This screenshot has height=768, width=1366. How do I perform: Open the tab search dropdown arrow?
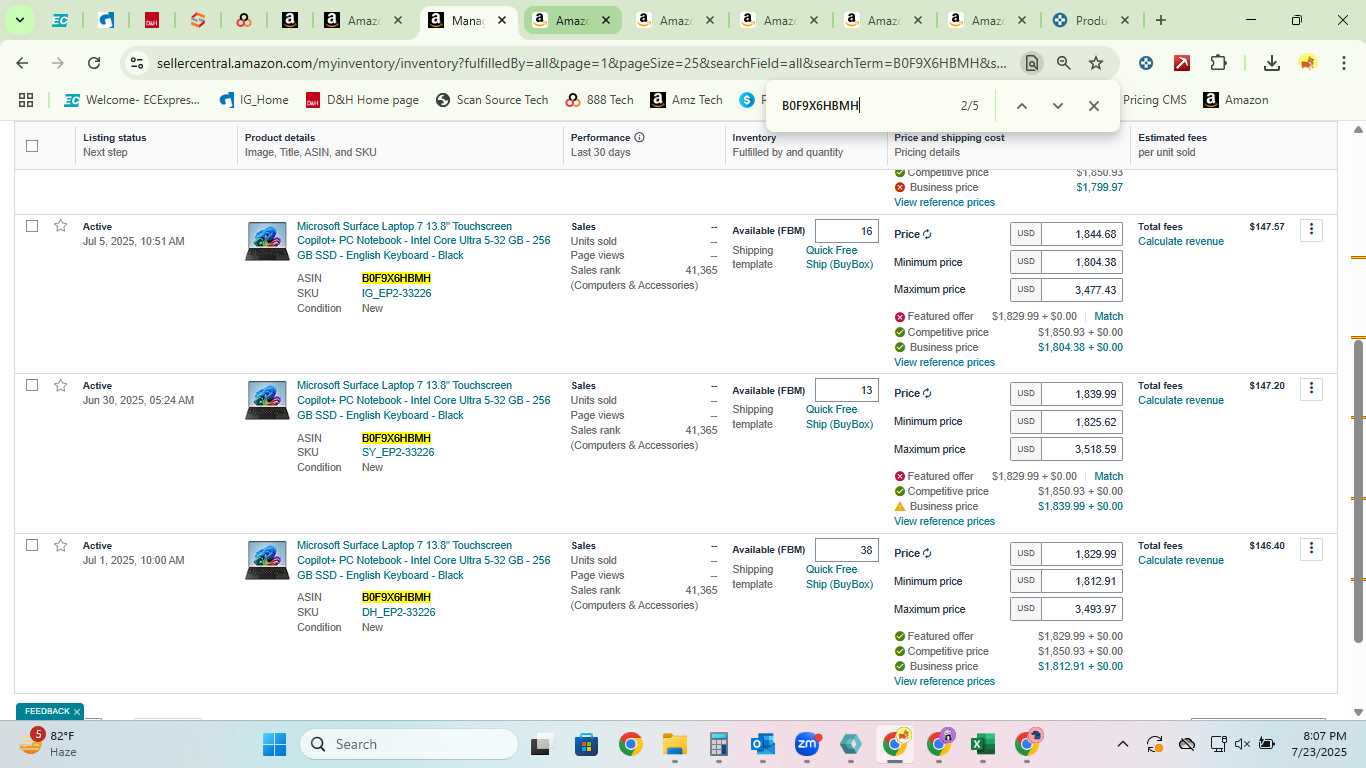(19, 20)
